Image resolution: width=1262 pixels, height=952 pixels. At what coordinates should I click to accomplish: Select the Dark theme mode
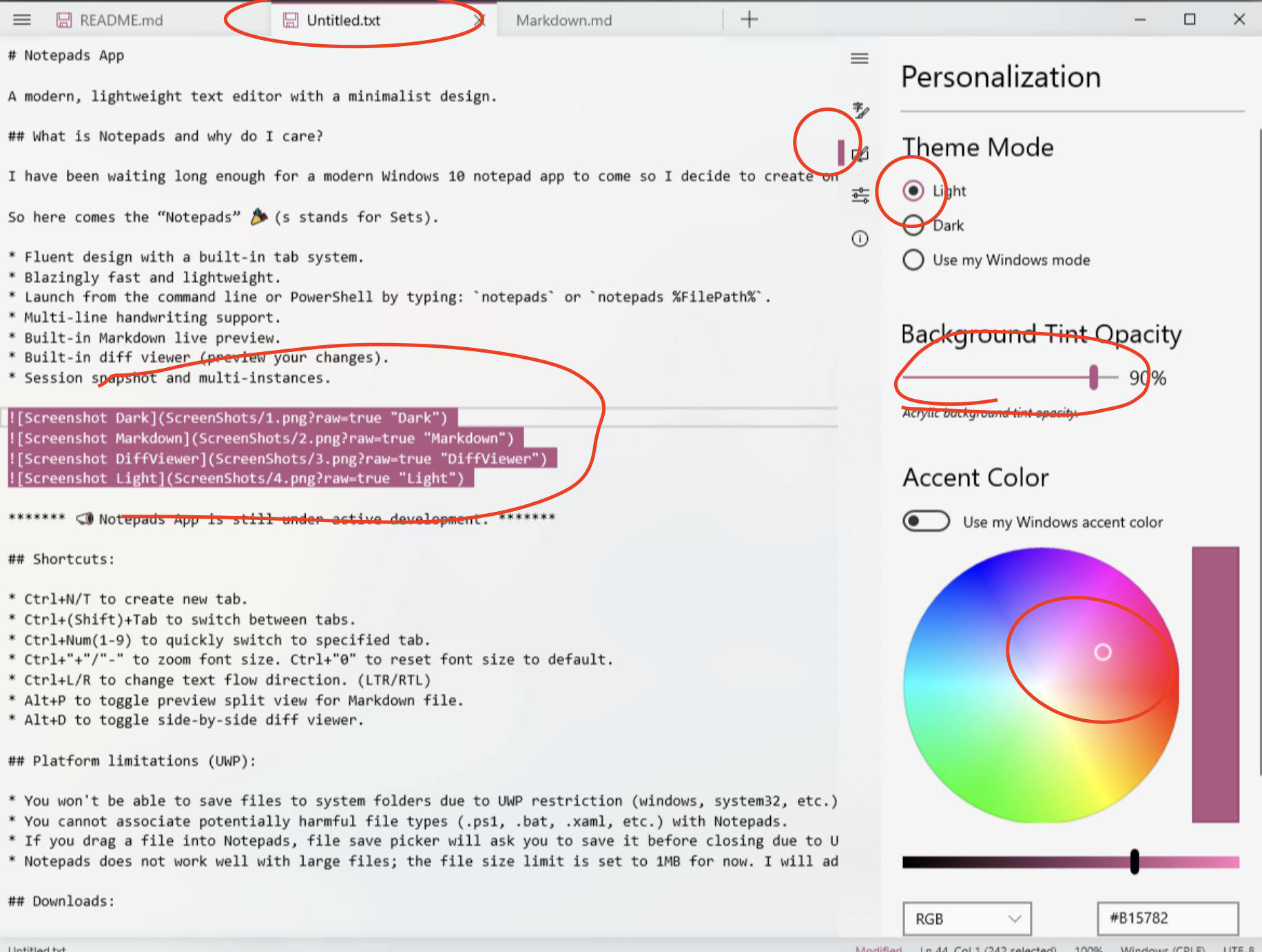point(913,225)
